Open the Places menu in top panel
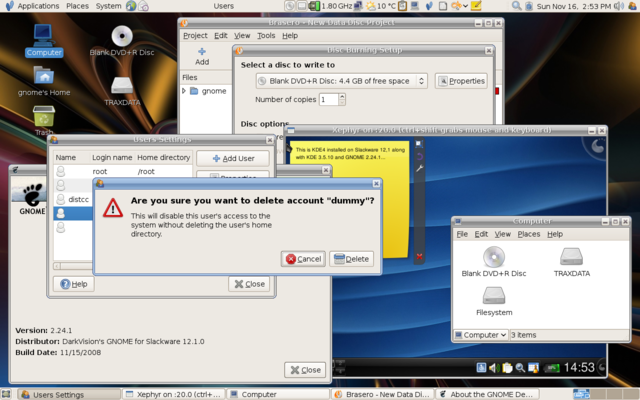Viewport: 640px width, 400px height. (x=78, y=6)
